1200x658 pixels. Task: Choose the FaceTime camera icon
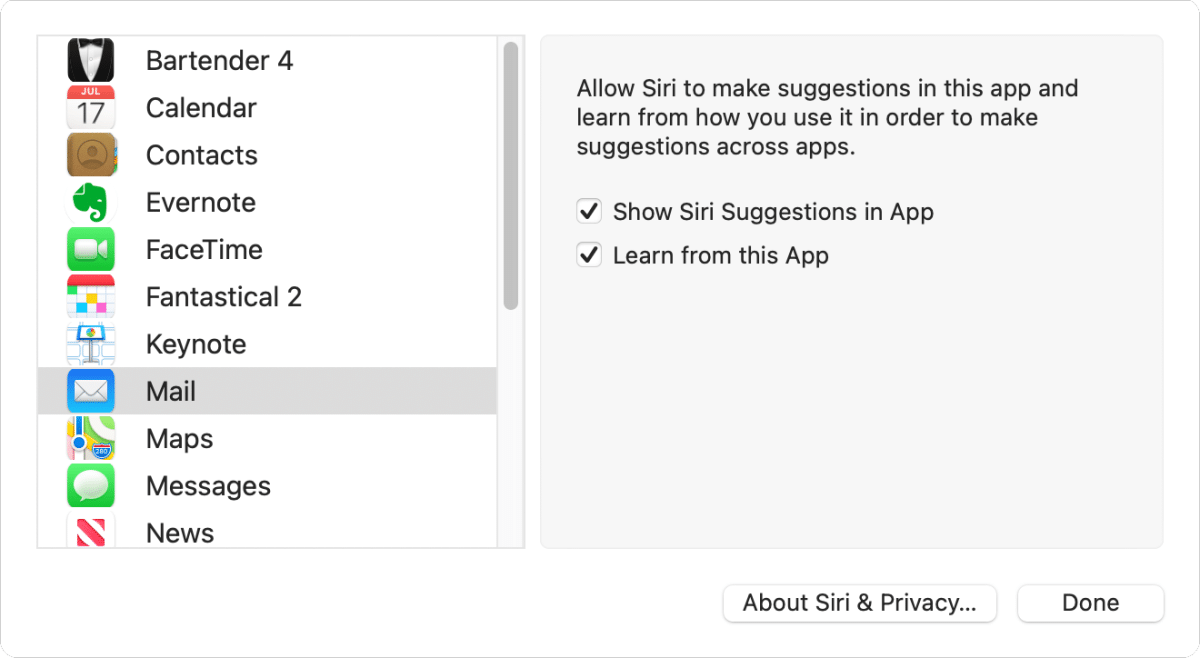[91, 249]
